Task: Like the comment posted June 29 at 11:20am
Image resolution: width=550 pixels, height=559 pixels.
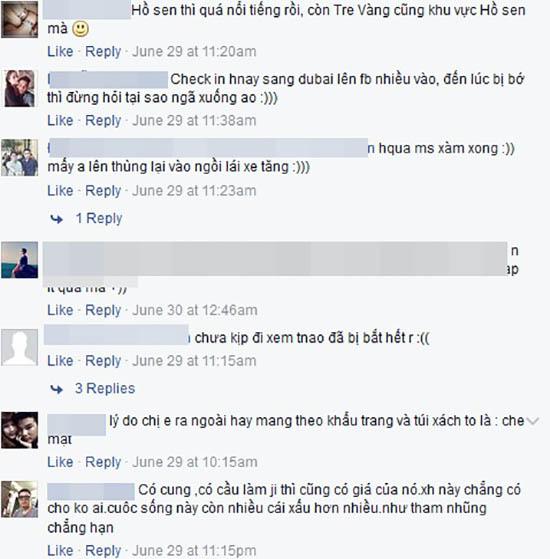Action: (x=60, y=52)
